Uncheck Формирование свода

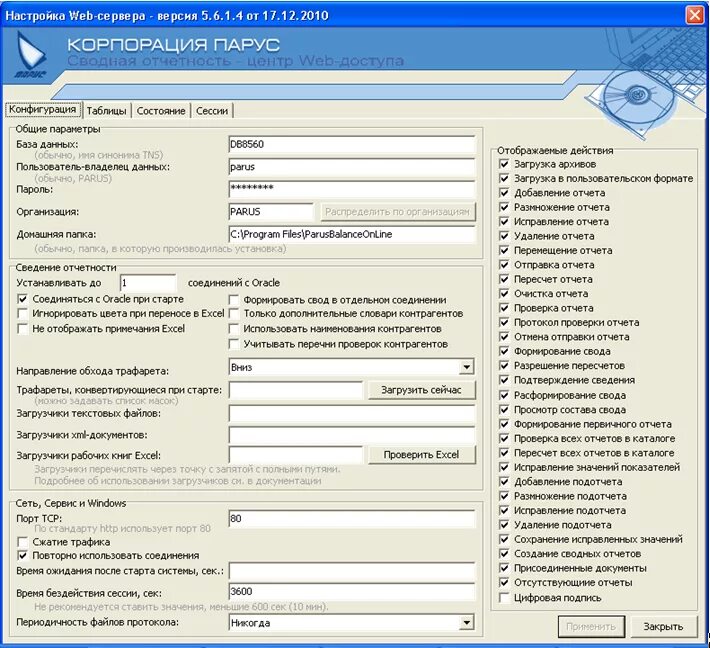(504, 351)
